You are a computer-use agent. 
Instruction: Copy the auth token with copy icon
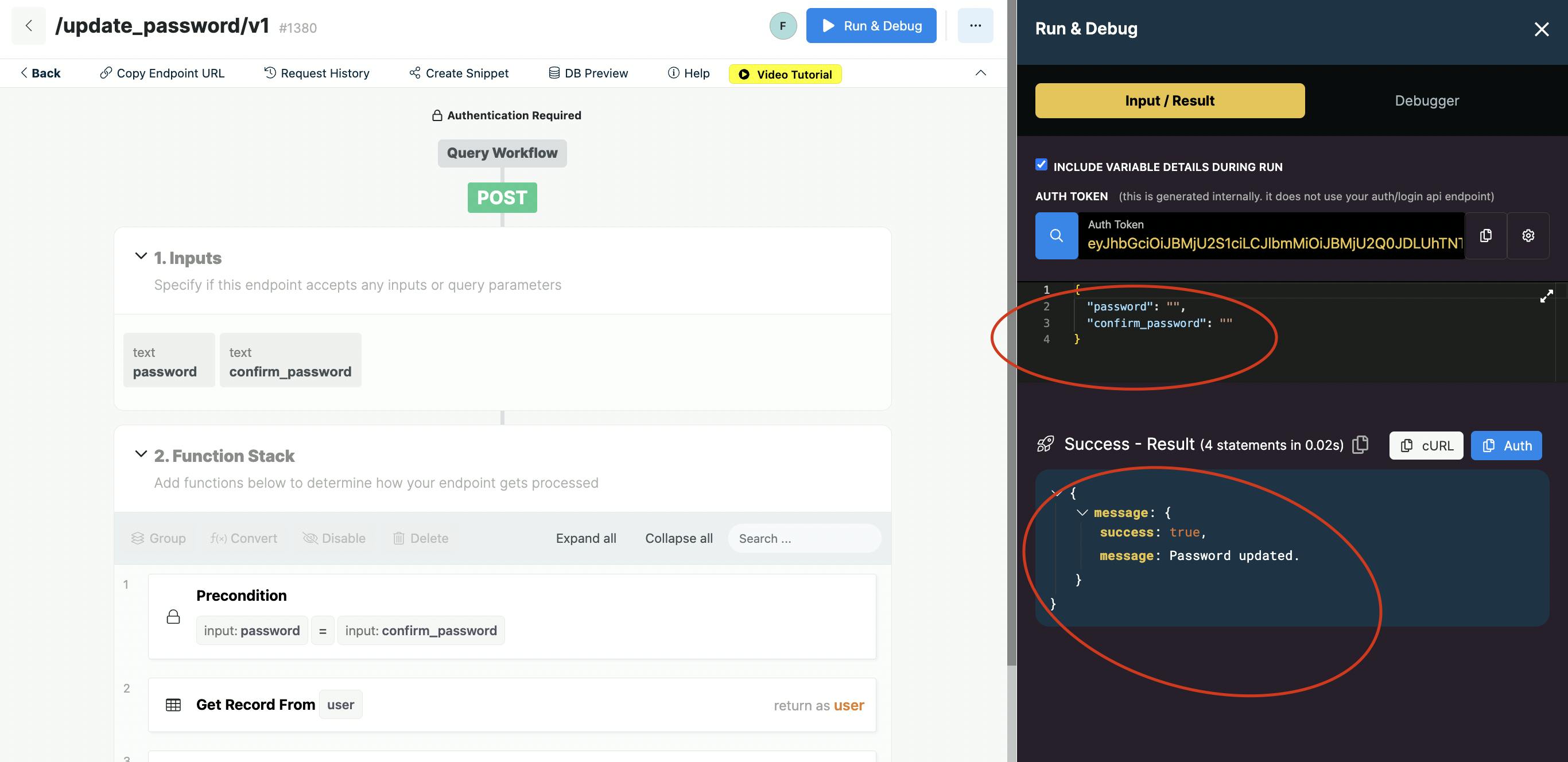click(x=1485, y=235)
